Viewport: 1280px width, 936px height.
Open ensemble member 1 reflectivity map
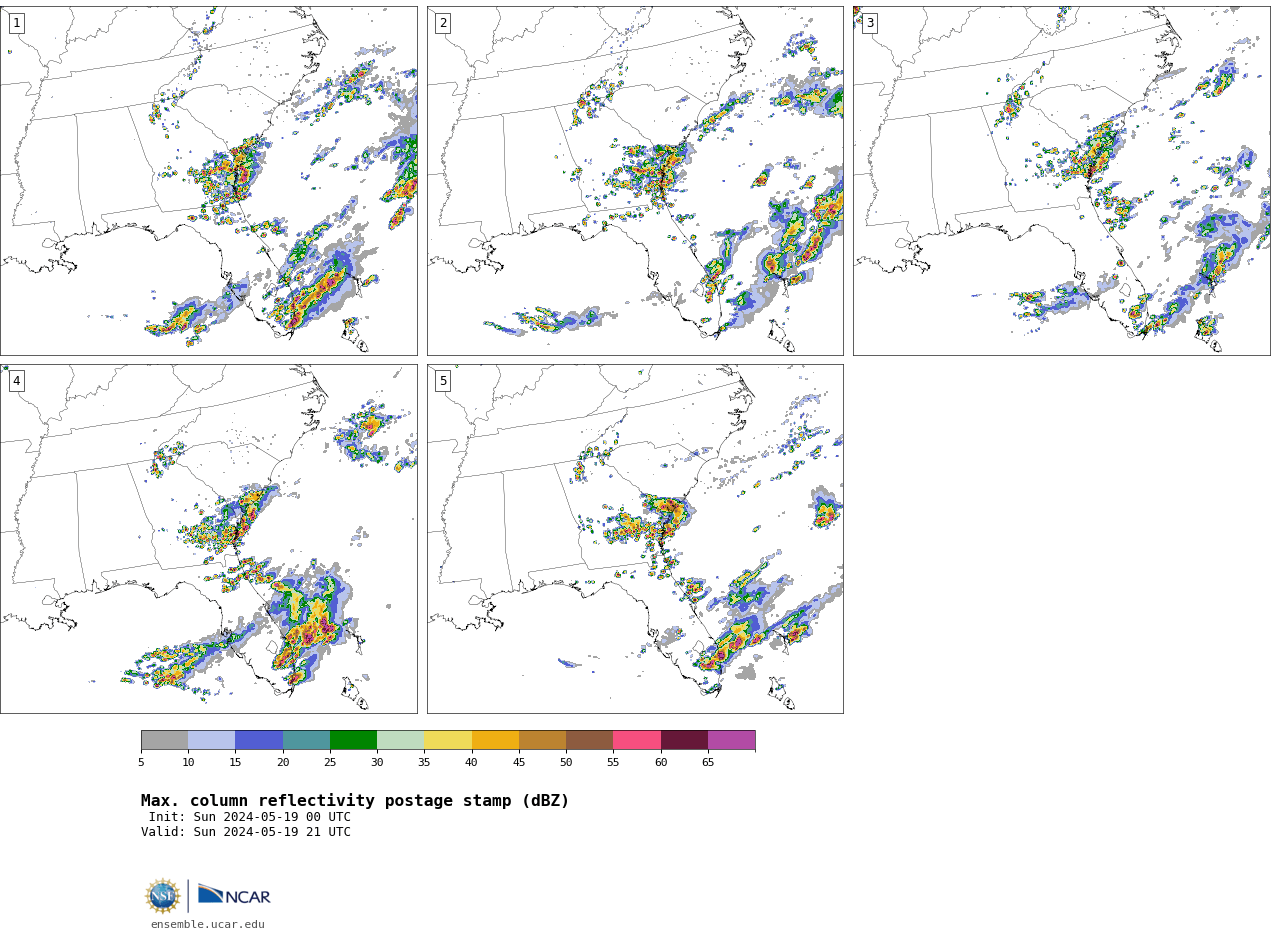click(208, 181)
